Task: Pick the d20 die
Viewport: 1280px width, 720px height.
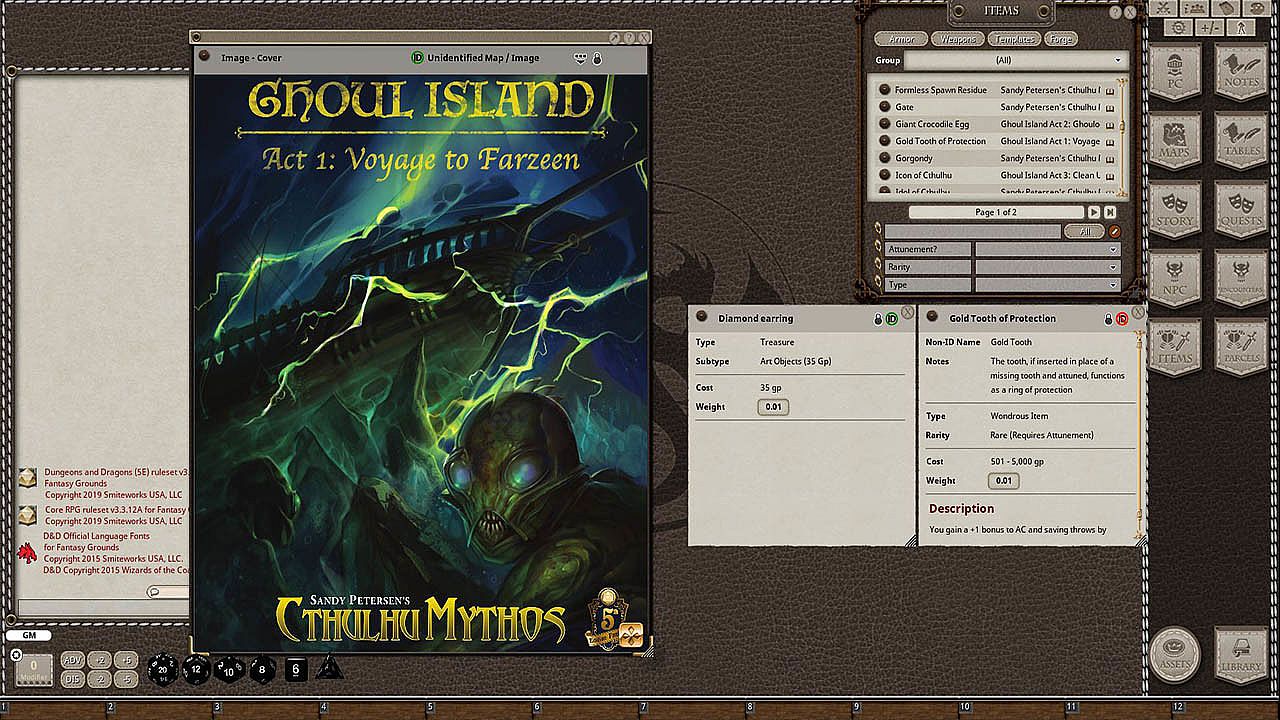Action: tap(162, 669)
